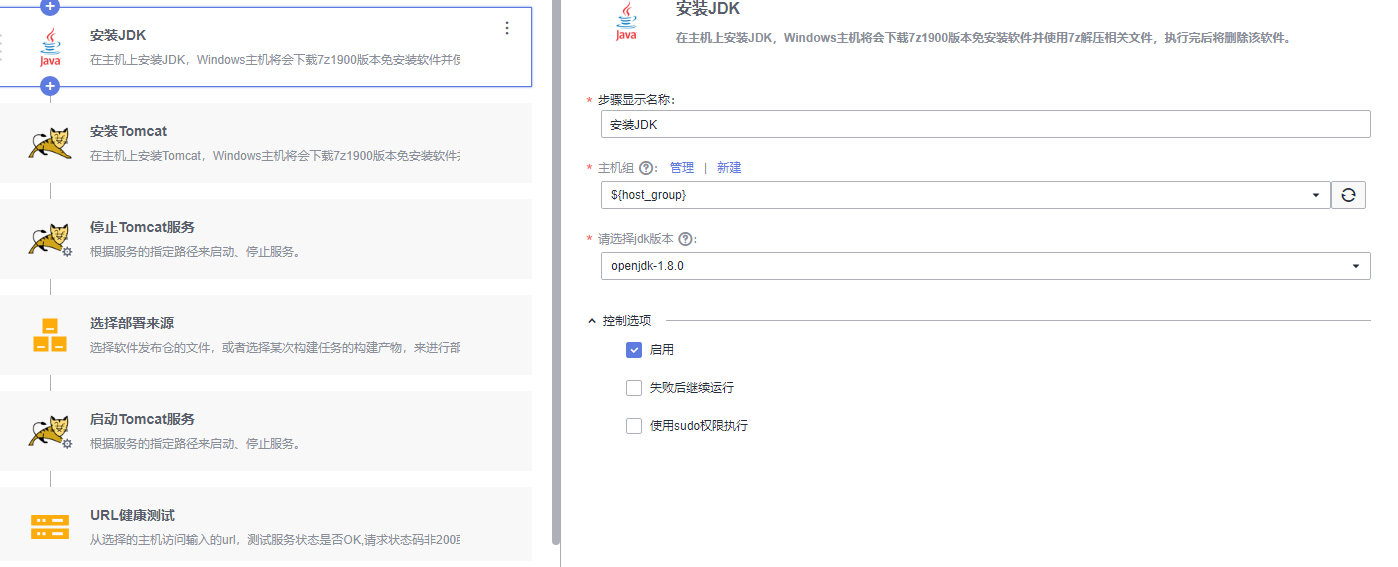The image size is (1398, 567).
Task: Click the Tomcat gear icon in 启动Tomcat服务 step
Action: tap(49, 431)
